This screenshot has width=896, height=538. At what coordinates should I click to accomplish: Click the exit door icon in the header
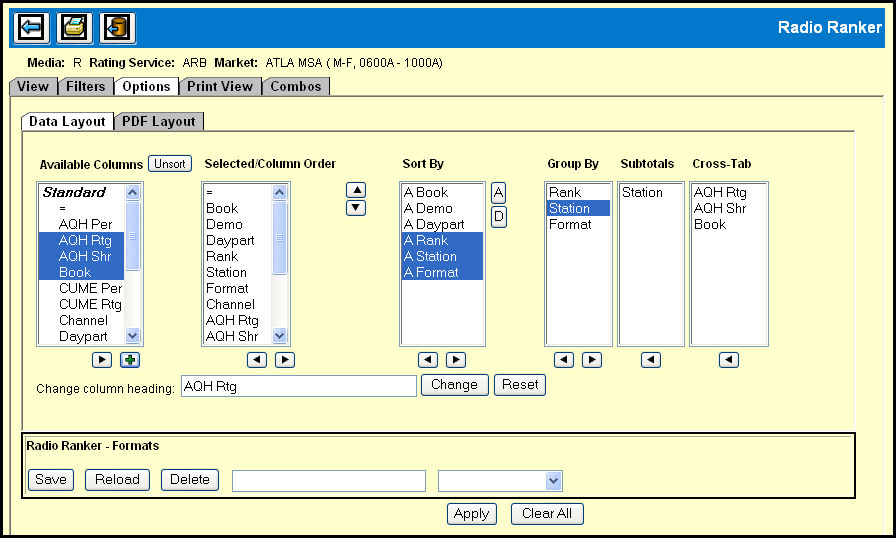[x=117, y=27]
